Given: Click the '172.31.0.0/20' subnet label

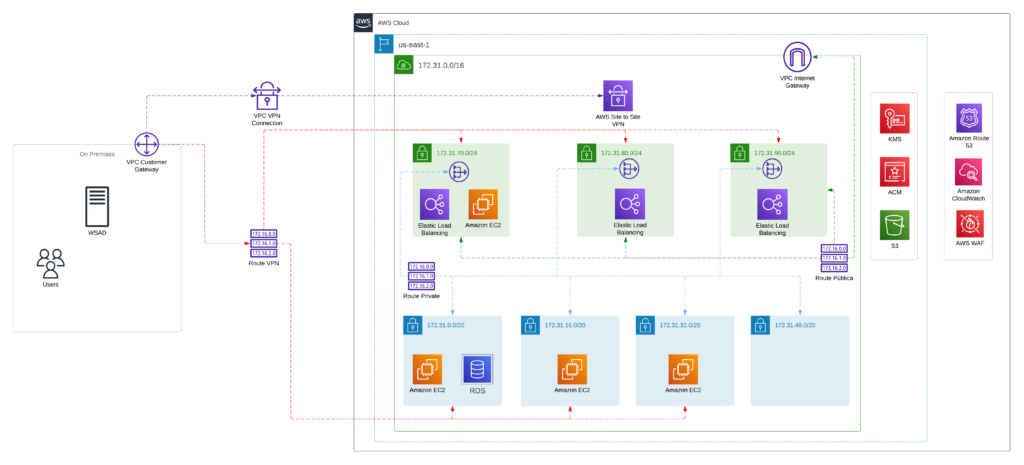Looking at the screenshot, I should 447,325.
